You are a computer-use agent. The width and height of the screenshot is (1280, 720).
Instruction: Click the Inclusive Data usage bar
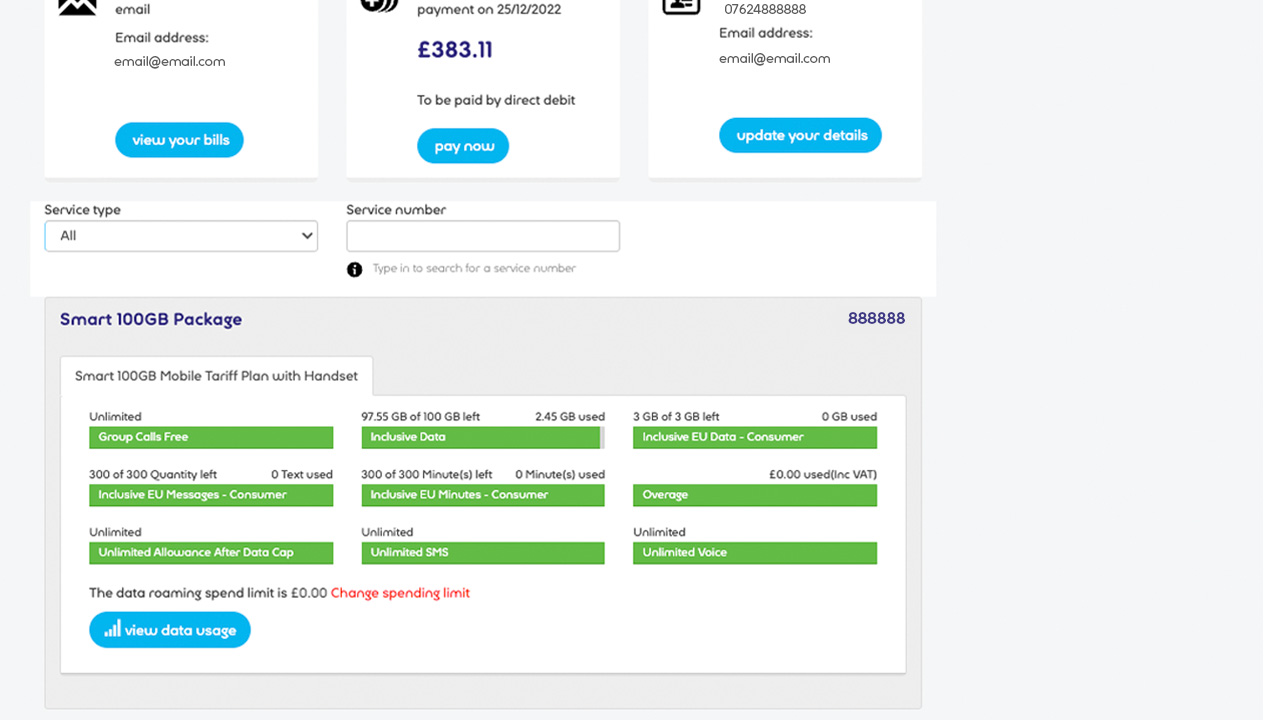pos(482,437)
